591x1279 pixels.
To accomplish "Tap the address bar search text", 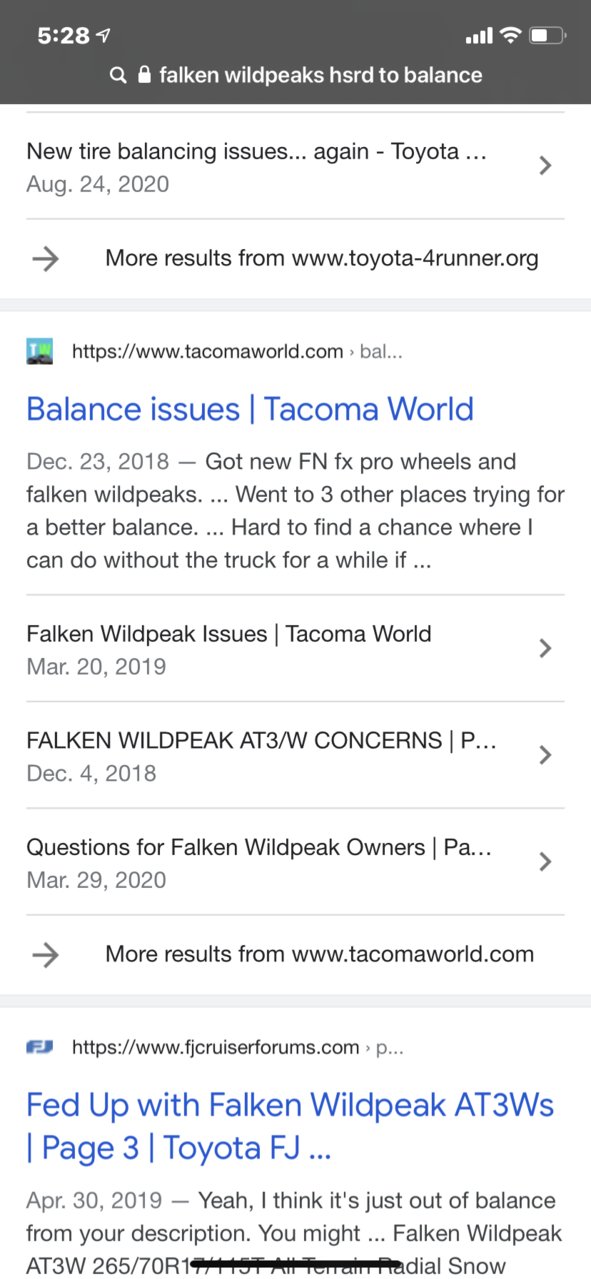I will tap(321, 75).
